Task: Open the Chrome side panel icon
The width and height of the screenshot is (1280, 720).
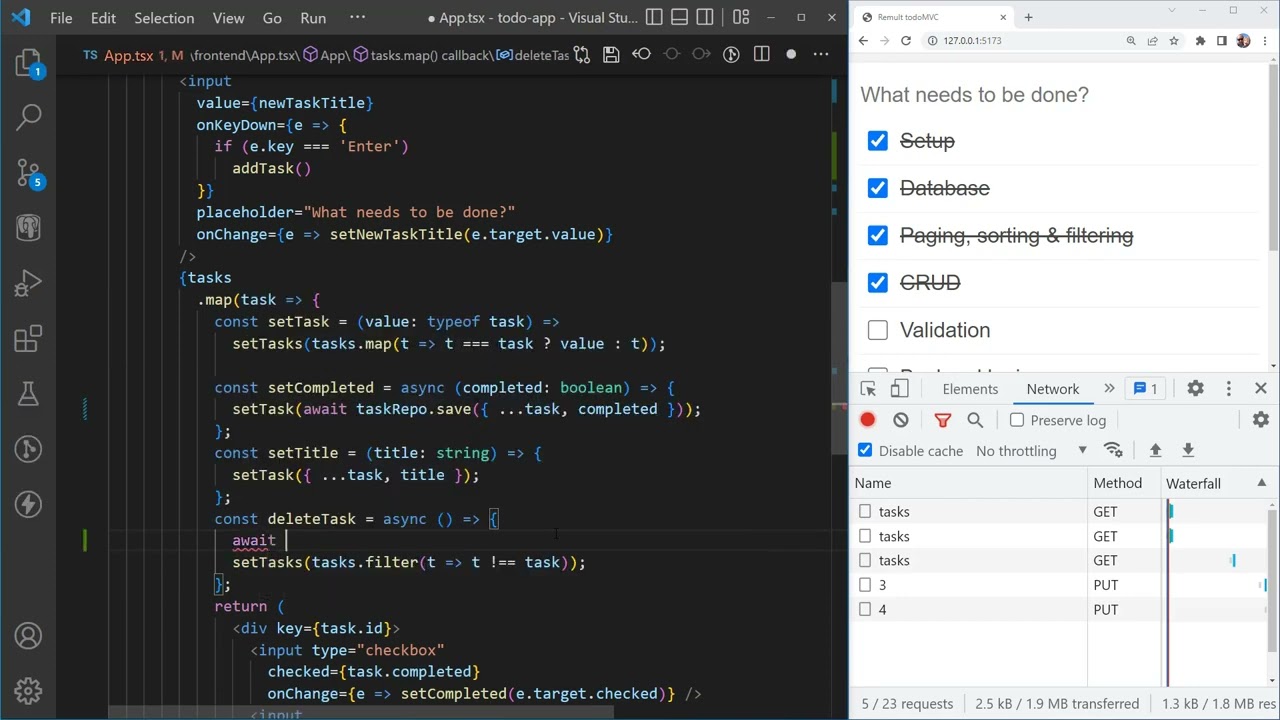Action: [1221, 41]
